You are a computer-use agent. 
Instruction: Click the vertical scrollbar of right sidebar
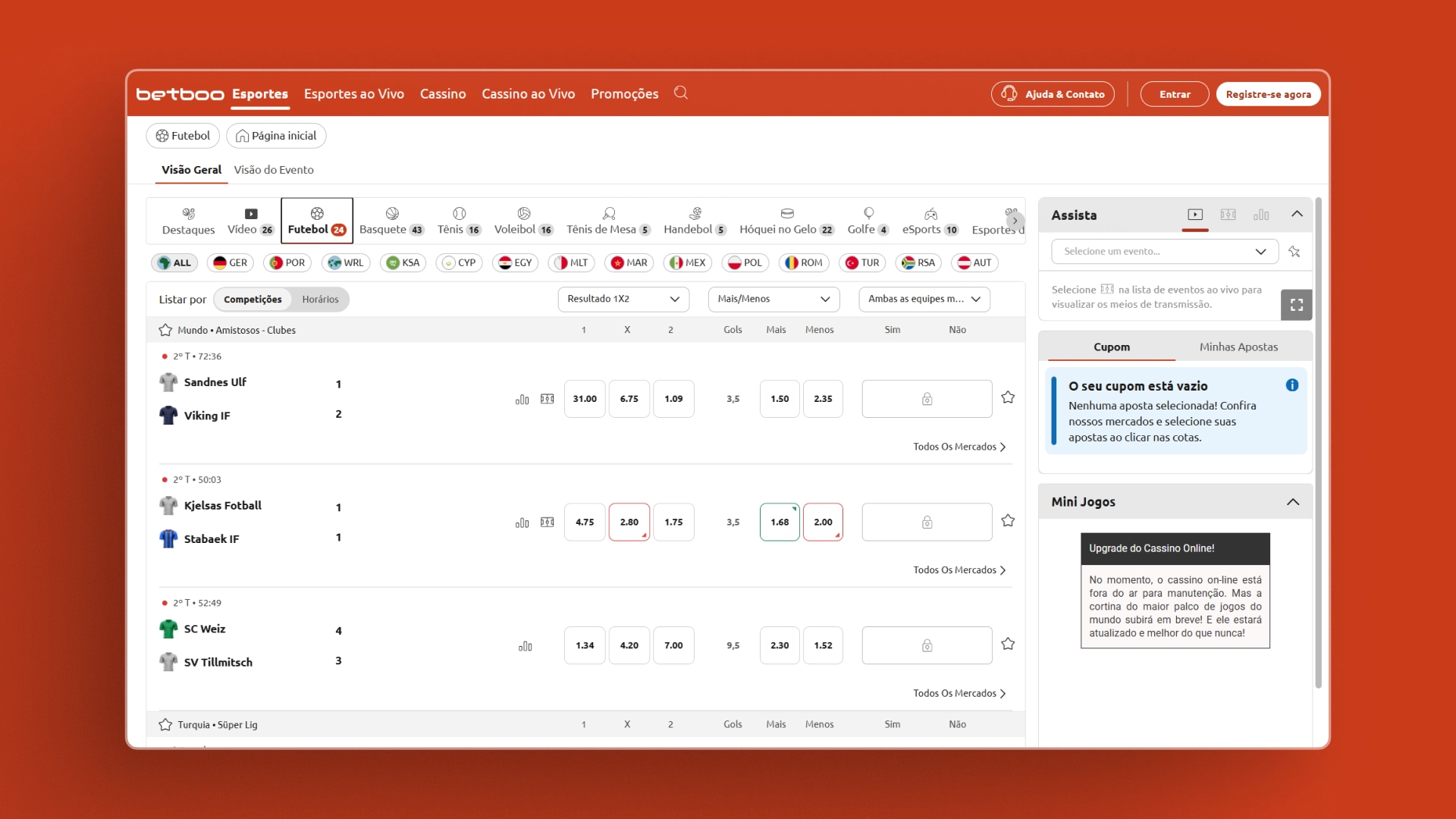pos(1318,443)
